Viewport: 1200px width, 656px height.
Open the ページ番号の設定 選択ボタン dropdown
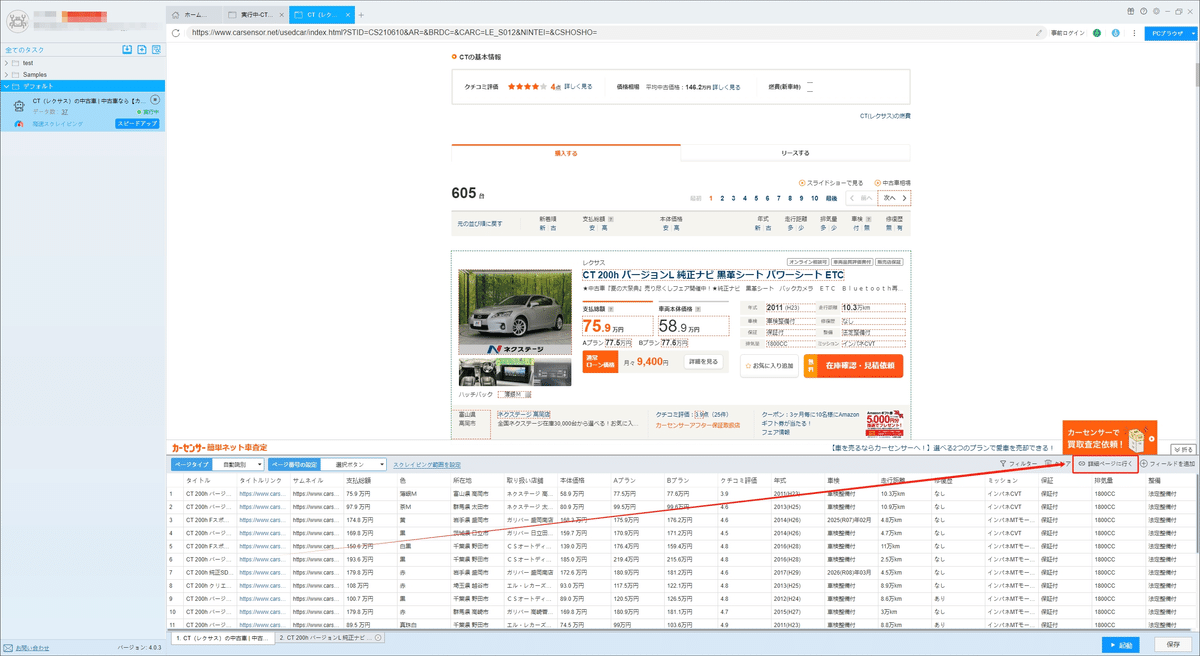[x=355, y=464]
